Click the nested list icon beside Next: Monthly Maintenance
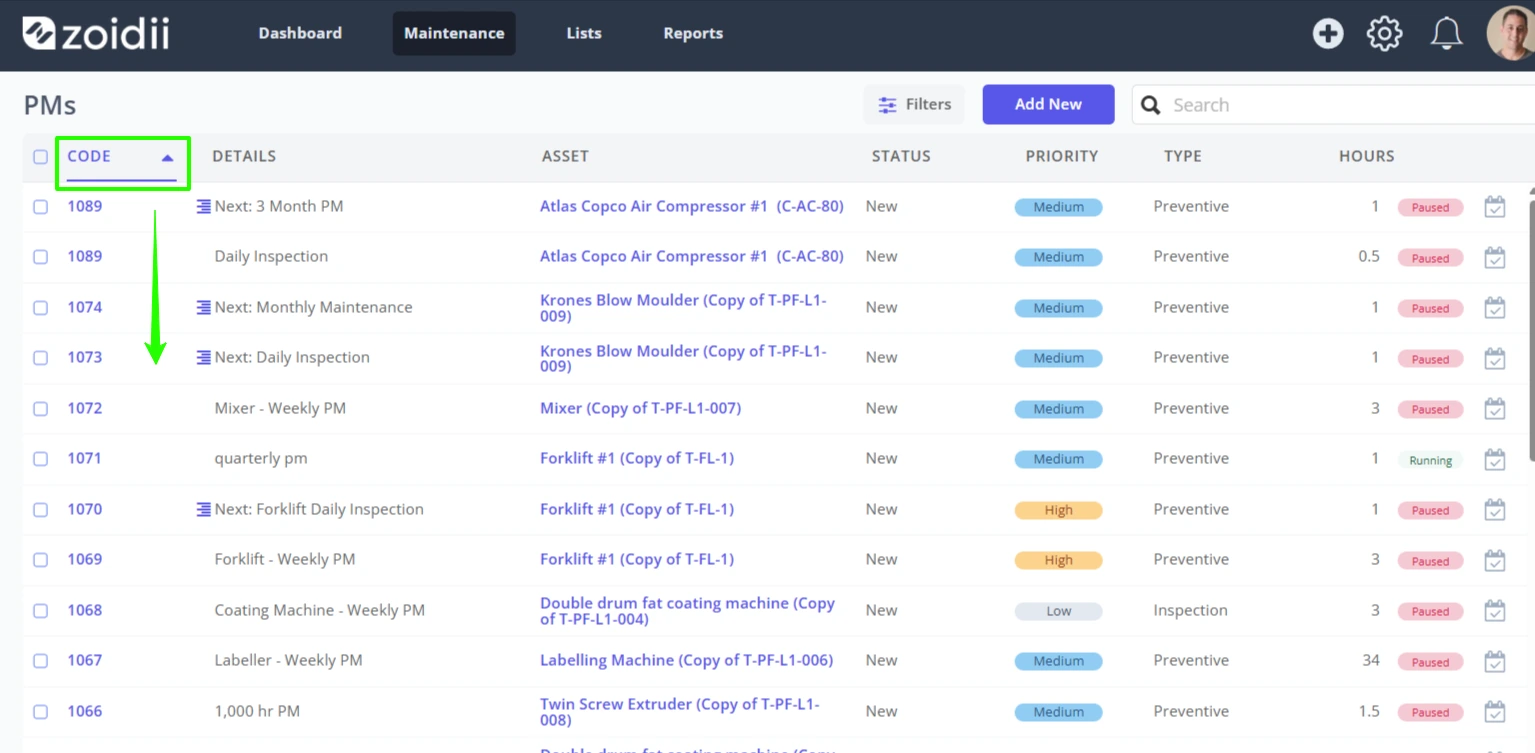Viewport: 1535px width, 753px height. click(203, 307)
